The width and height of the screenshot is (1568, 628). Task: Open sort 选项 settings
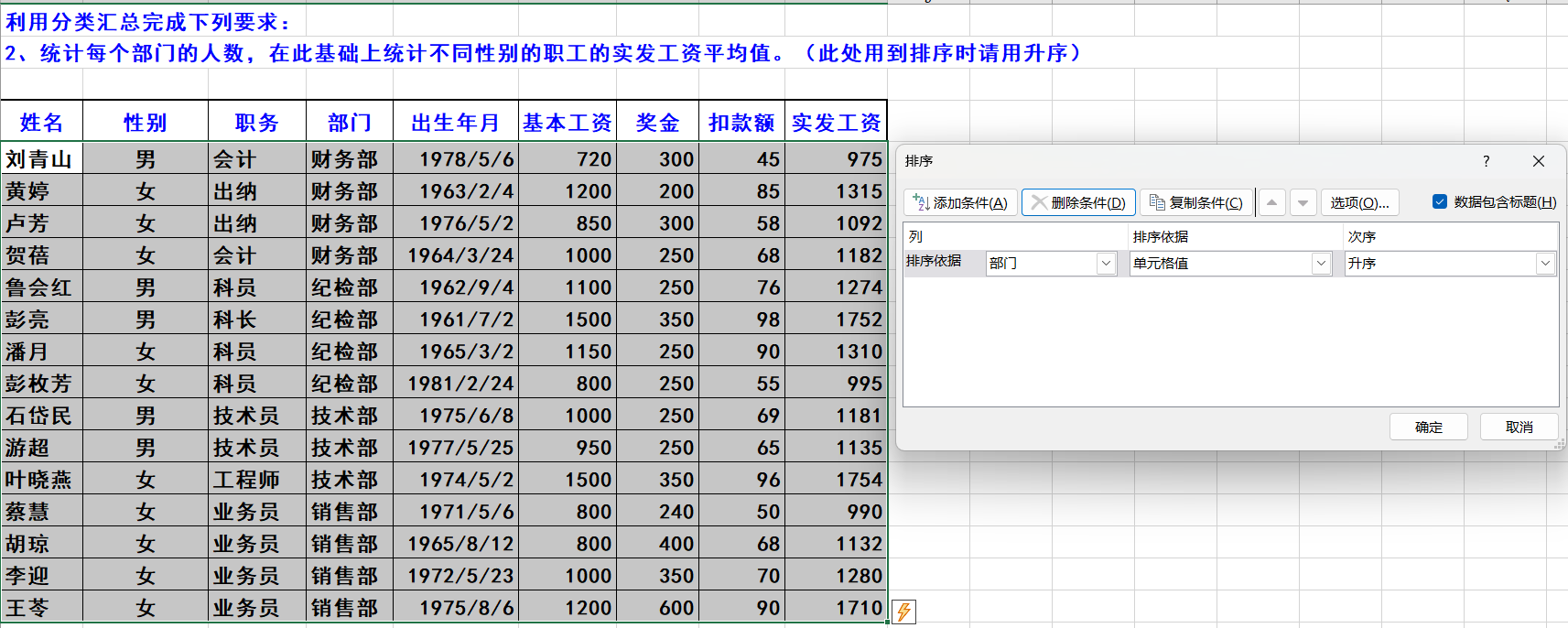pyautogui.click(x=1359, y=202)
